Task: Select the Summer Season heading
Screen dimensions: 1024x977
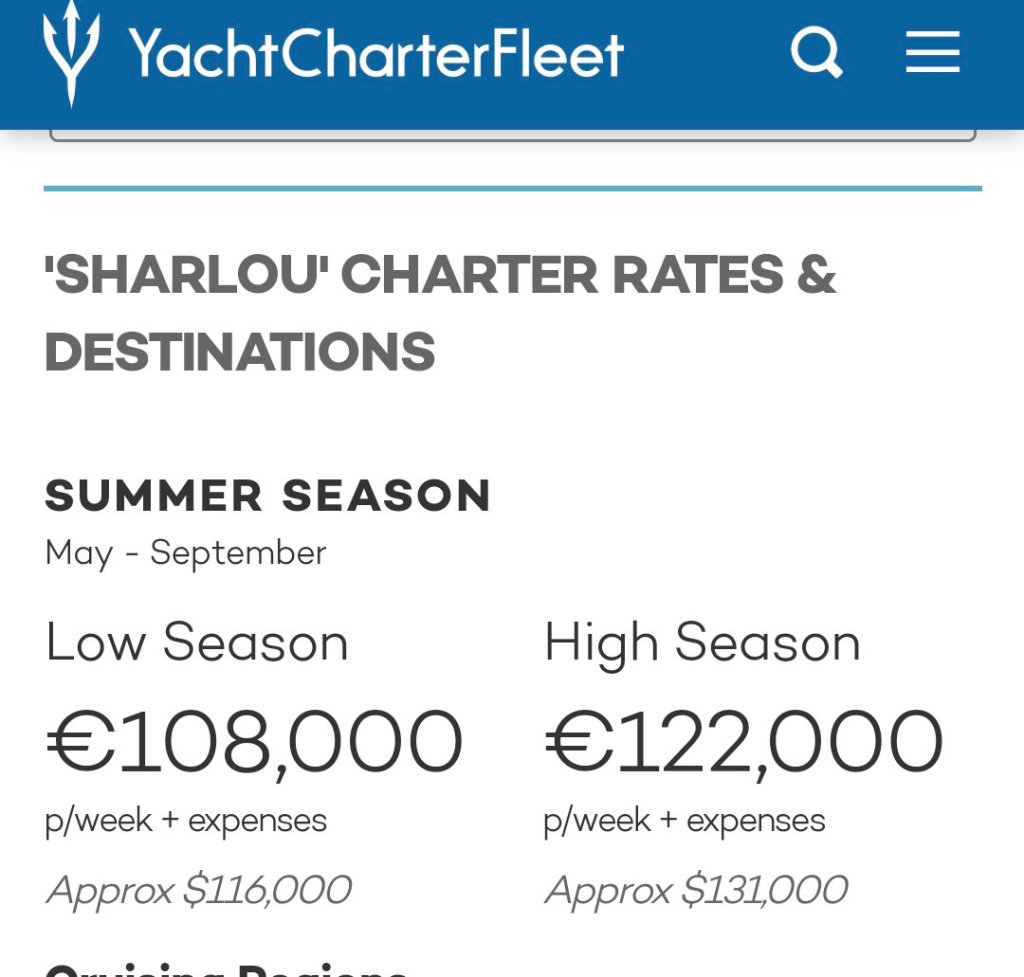Action: point(268,496)
